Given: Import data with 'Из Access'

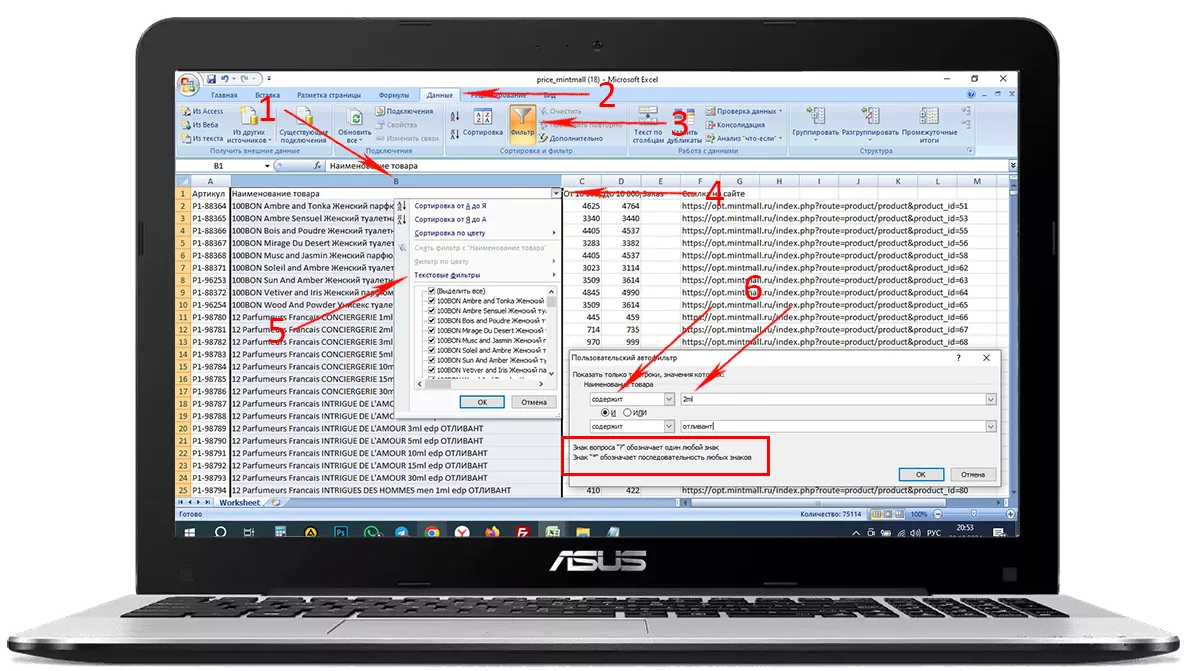Looking at the screenshot, I should 202,111.
